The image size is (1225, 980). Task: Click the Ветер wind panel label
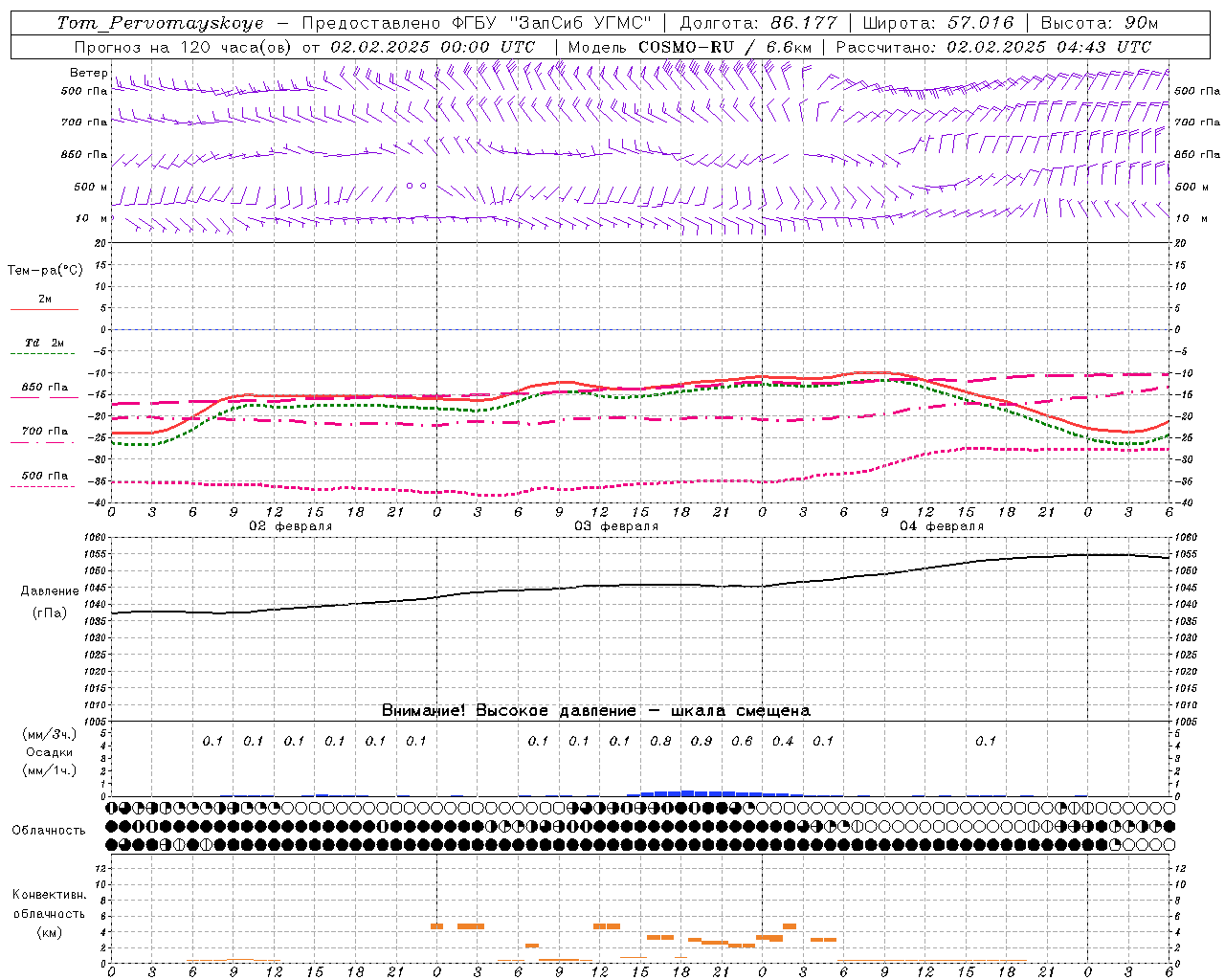click(x=89, y=73)
